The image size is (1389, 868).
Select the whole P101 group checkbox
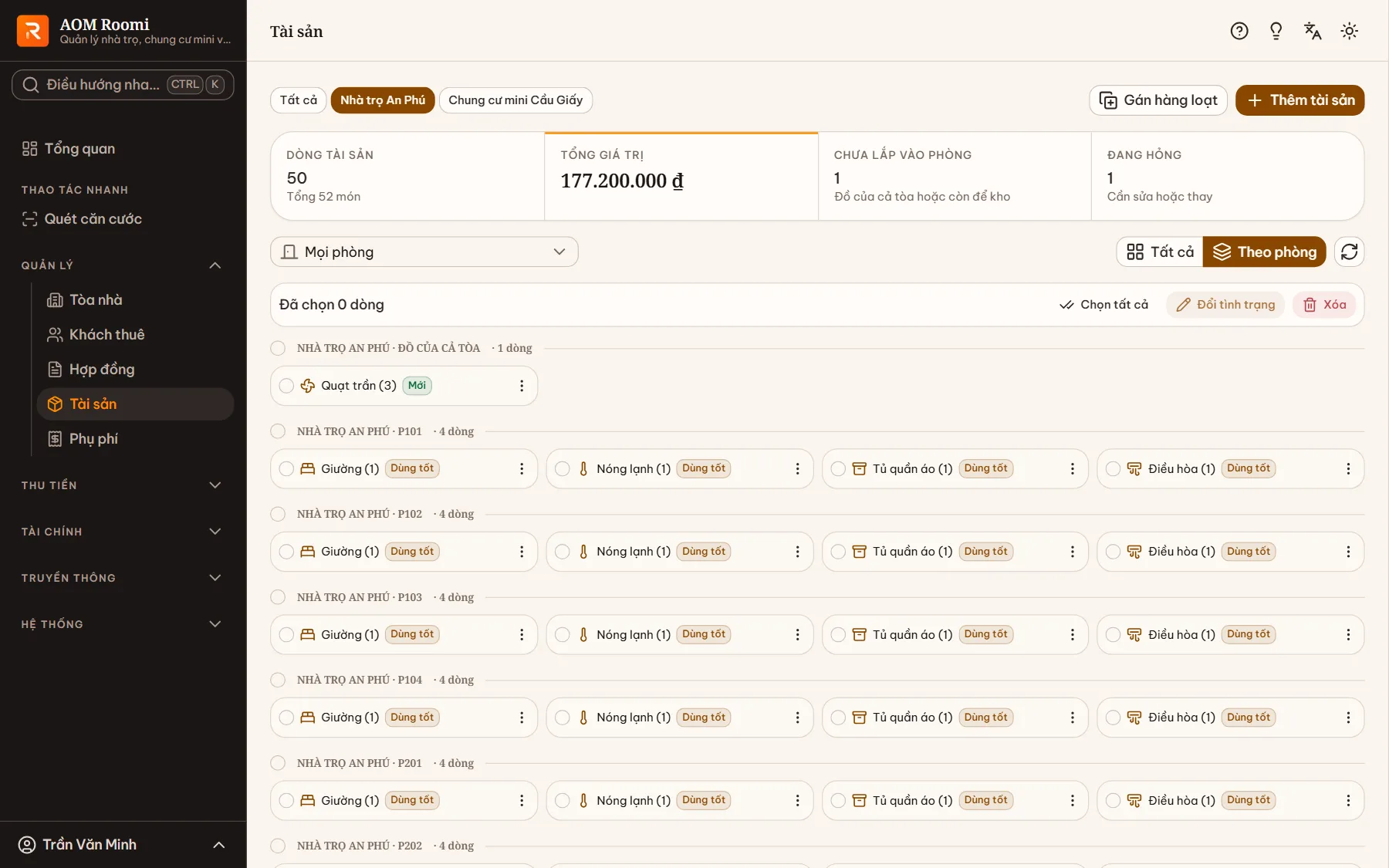(278, 431)
